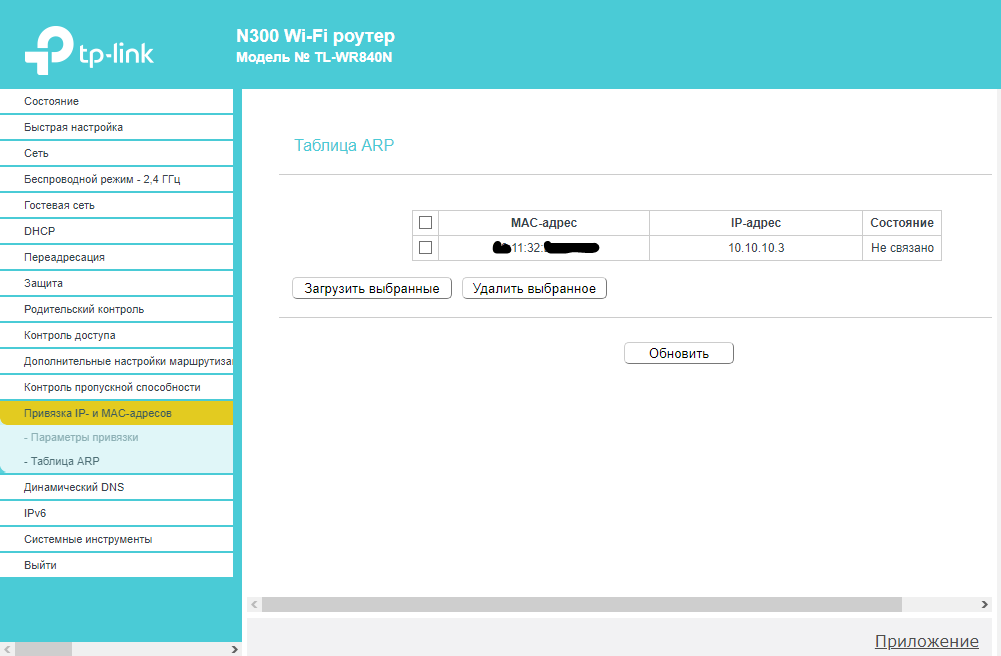Click the Состояние column header in table
This screenshot has height=656, width=1001.
pos(902,223)
